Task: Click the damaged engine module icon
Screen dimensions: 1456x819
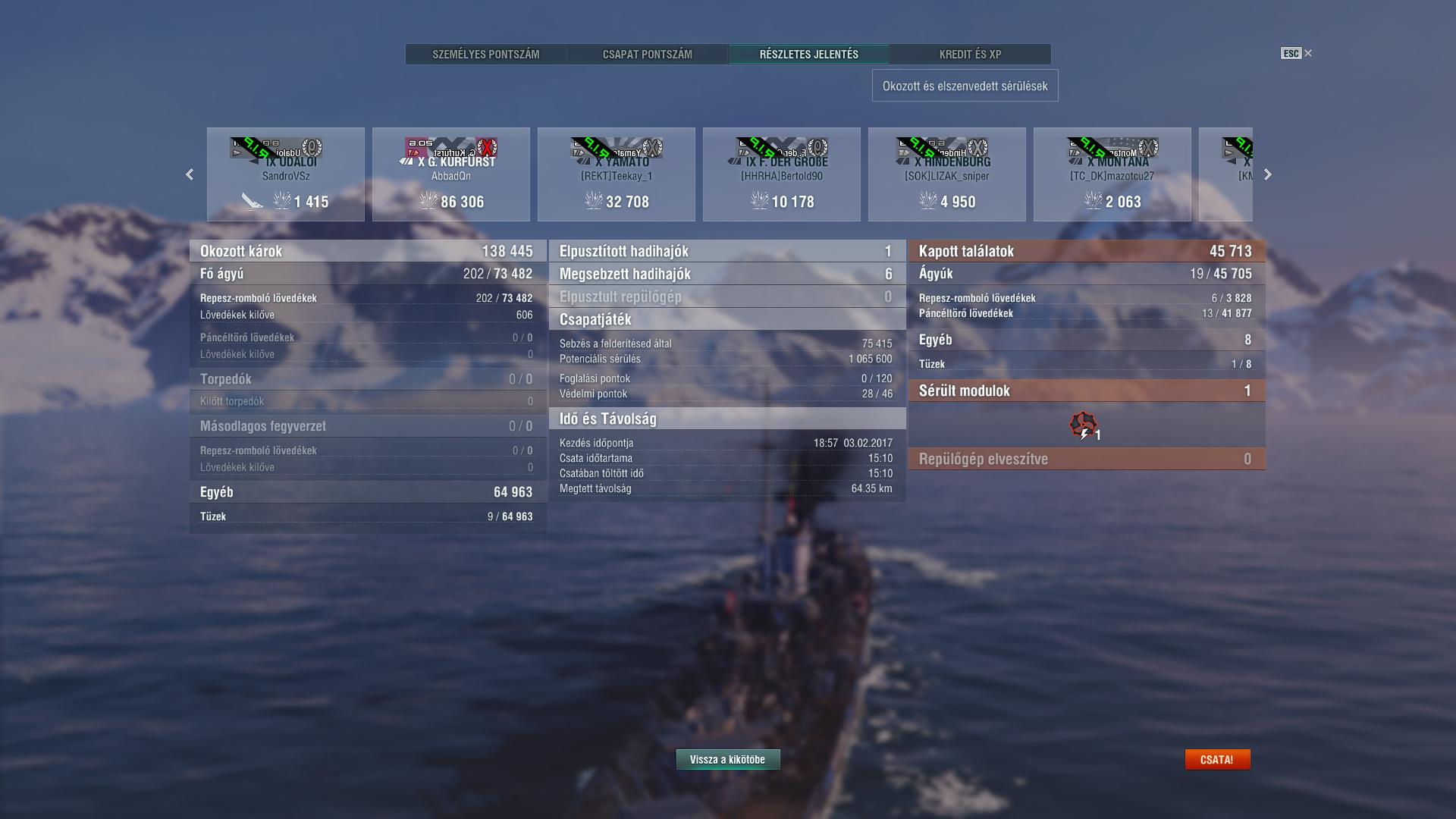Action: pyautogui.click(x=1084, y=425)
